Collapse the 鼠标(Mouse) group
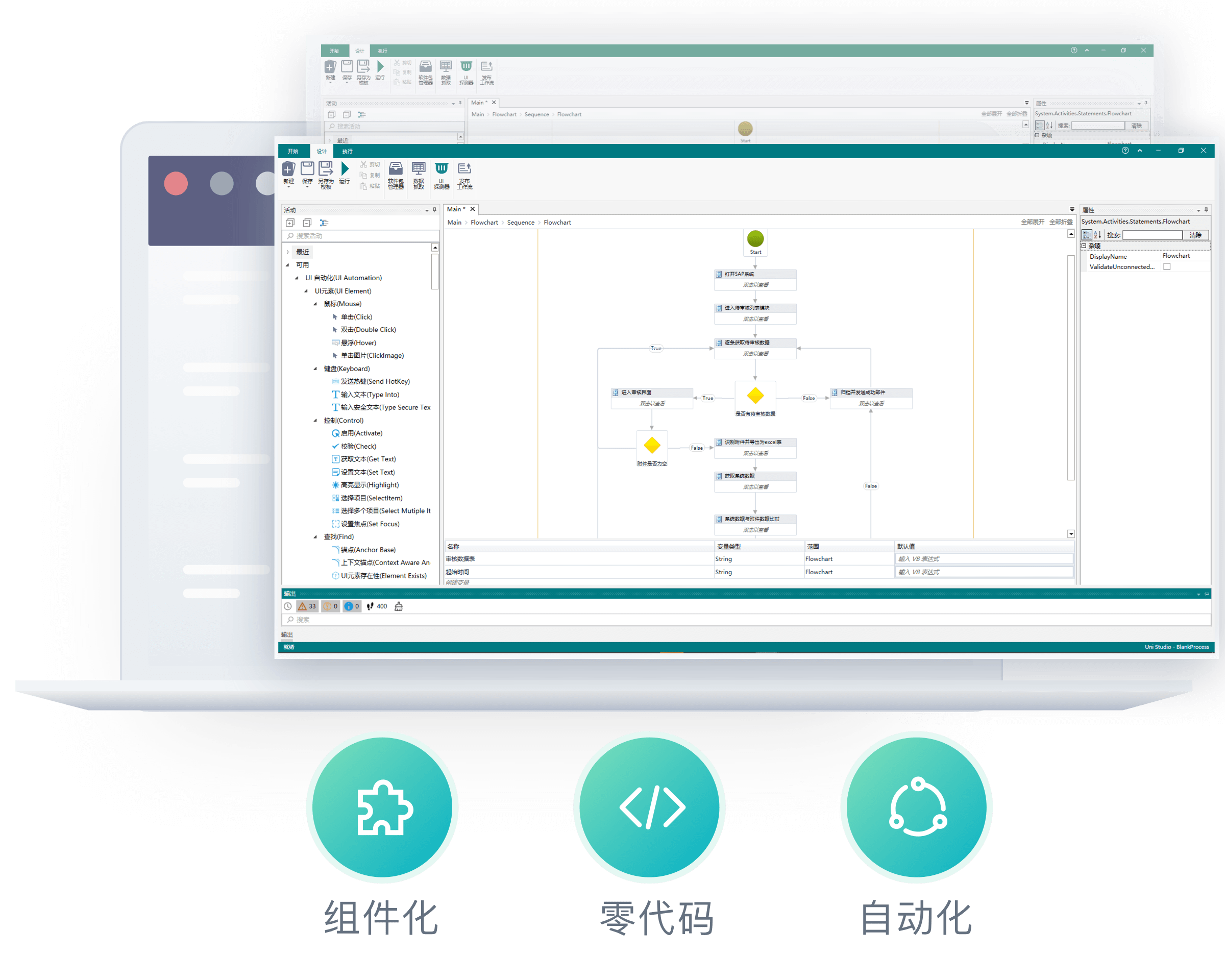The width and height of the screenshot is (1225, 980). pyautogui.click(x=315, y=304)
